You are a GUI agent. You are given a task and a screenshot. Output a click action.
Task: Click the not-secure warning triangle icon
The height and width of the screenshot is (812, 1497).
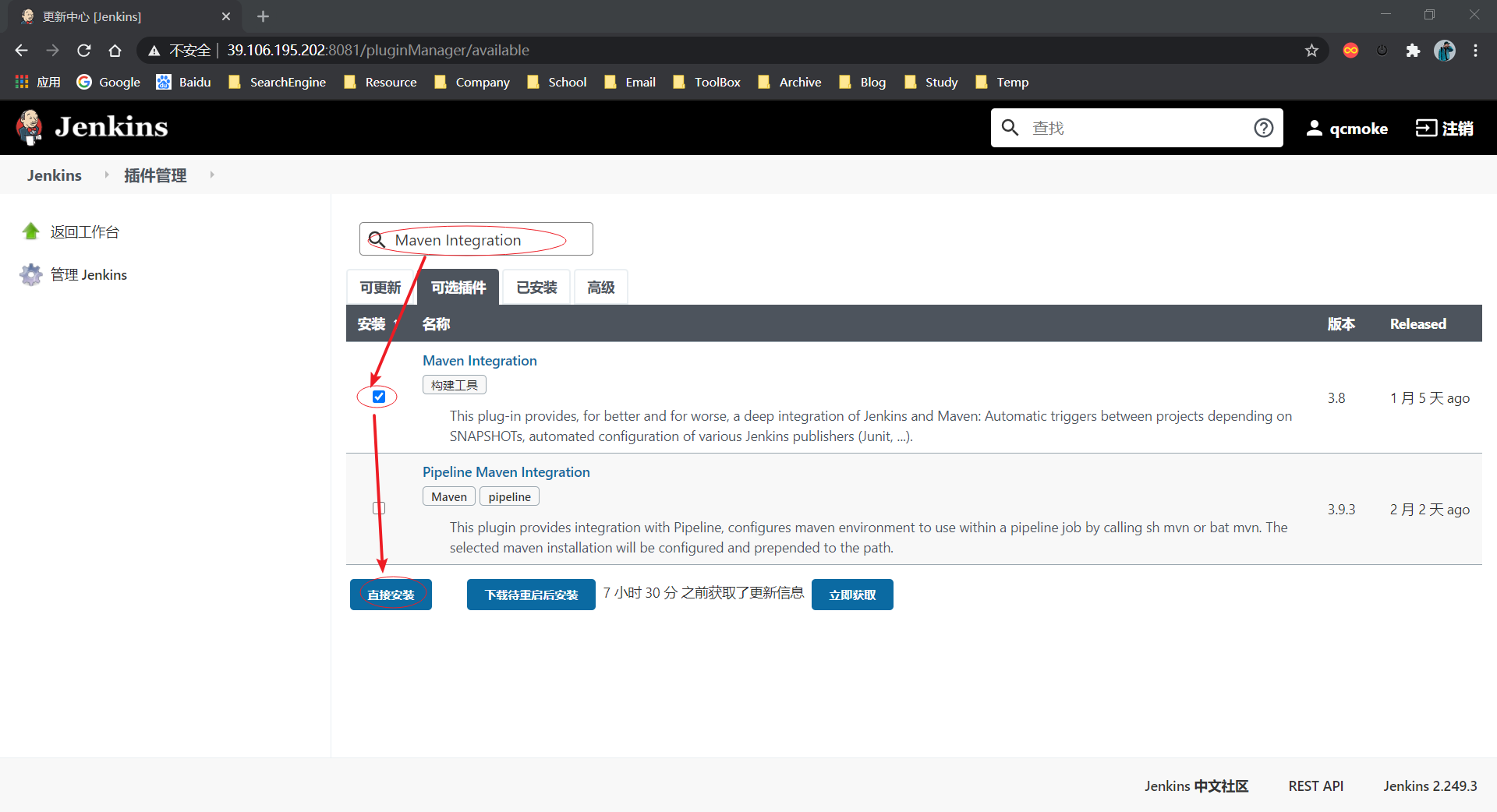154,51
